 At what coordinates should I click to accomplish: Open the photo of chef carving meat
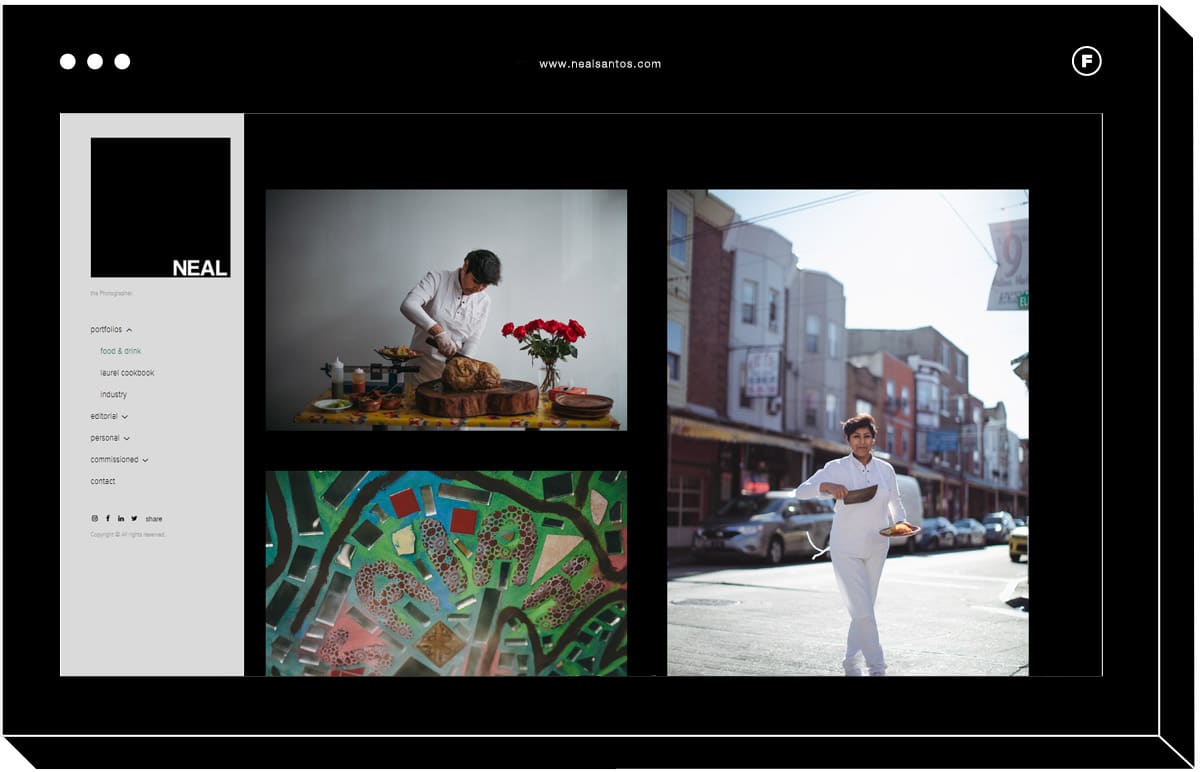pos(446,310)
